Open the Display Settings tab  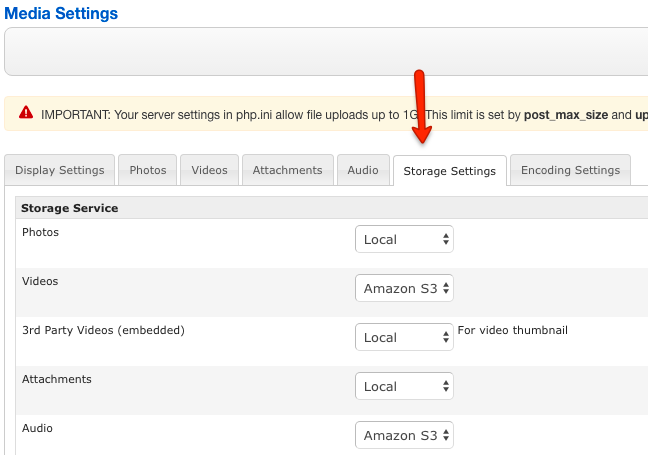[x=59, y=170]
